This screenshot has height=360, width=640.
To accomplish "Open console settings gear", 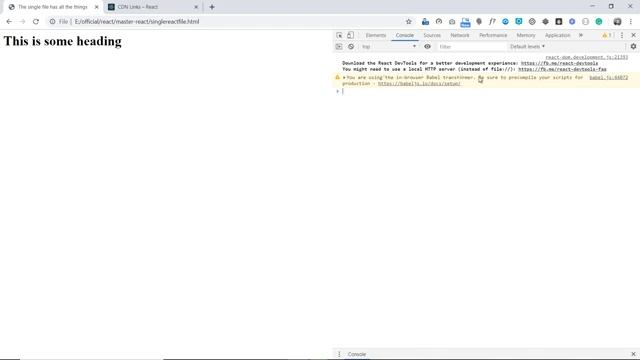I will 633,47.
